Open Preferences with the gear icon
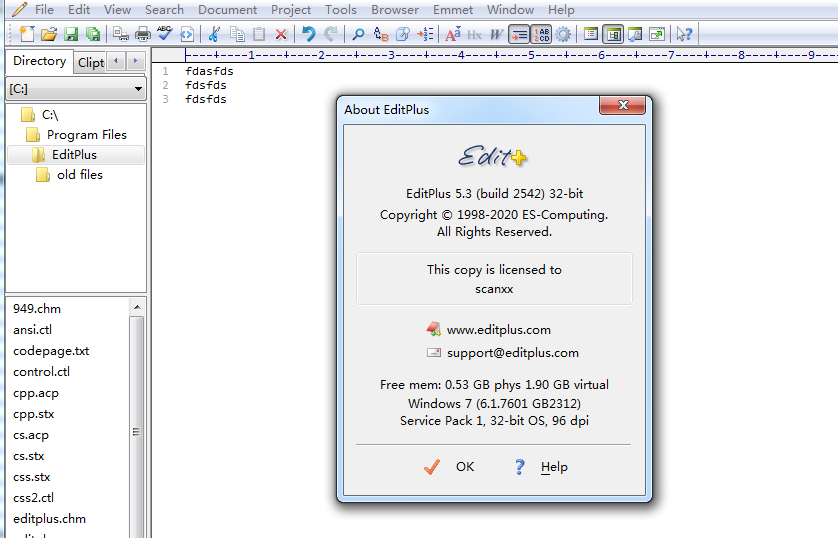The height and width of the screenshot is (538, 838). click(x=563, y=34)
